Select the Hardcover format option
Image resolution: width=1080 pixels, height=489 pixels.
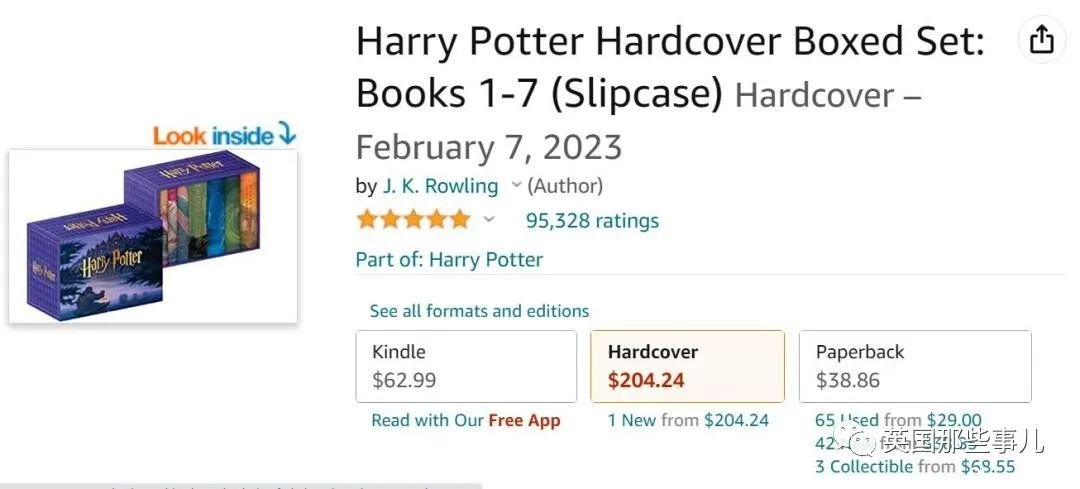click(687, 366)
